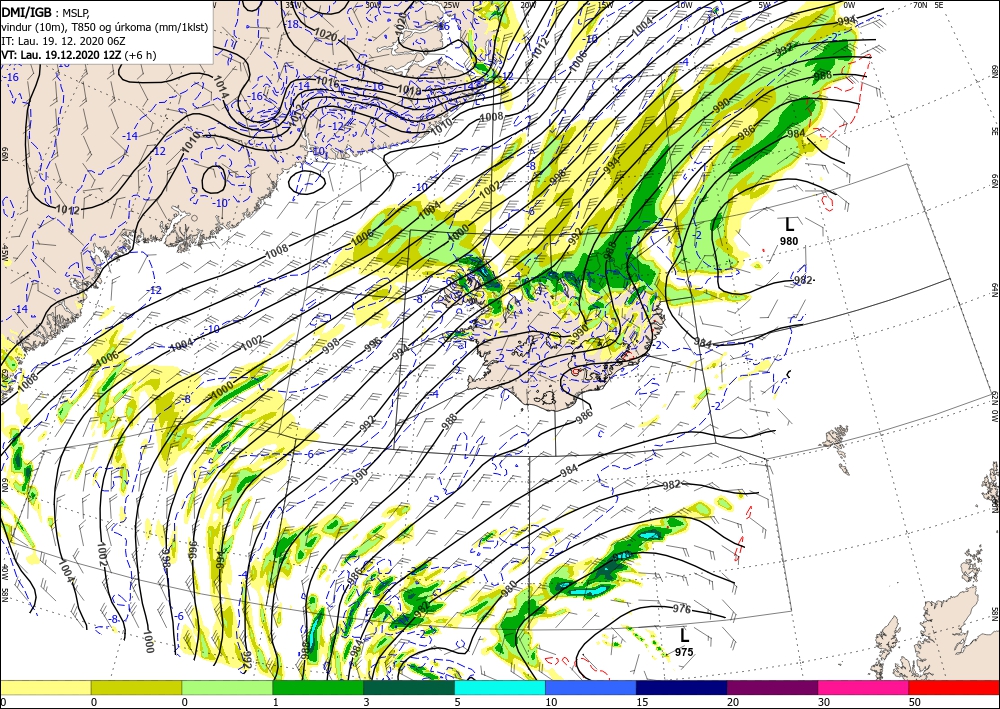Click the legend value '5'

457,702
